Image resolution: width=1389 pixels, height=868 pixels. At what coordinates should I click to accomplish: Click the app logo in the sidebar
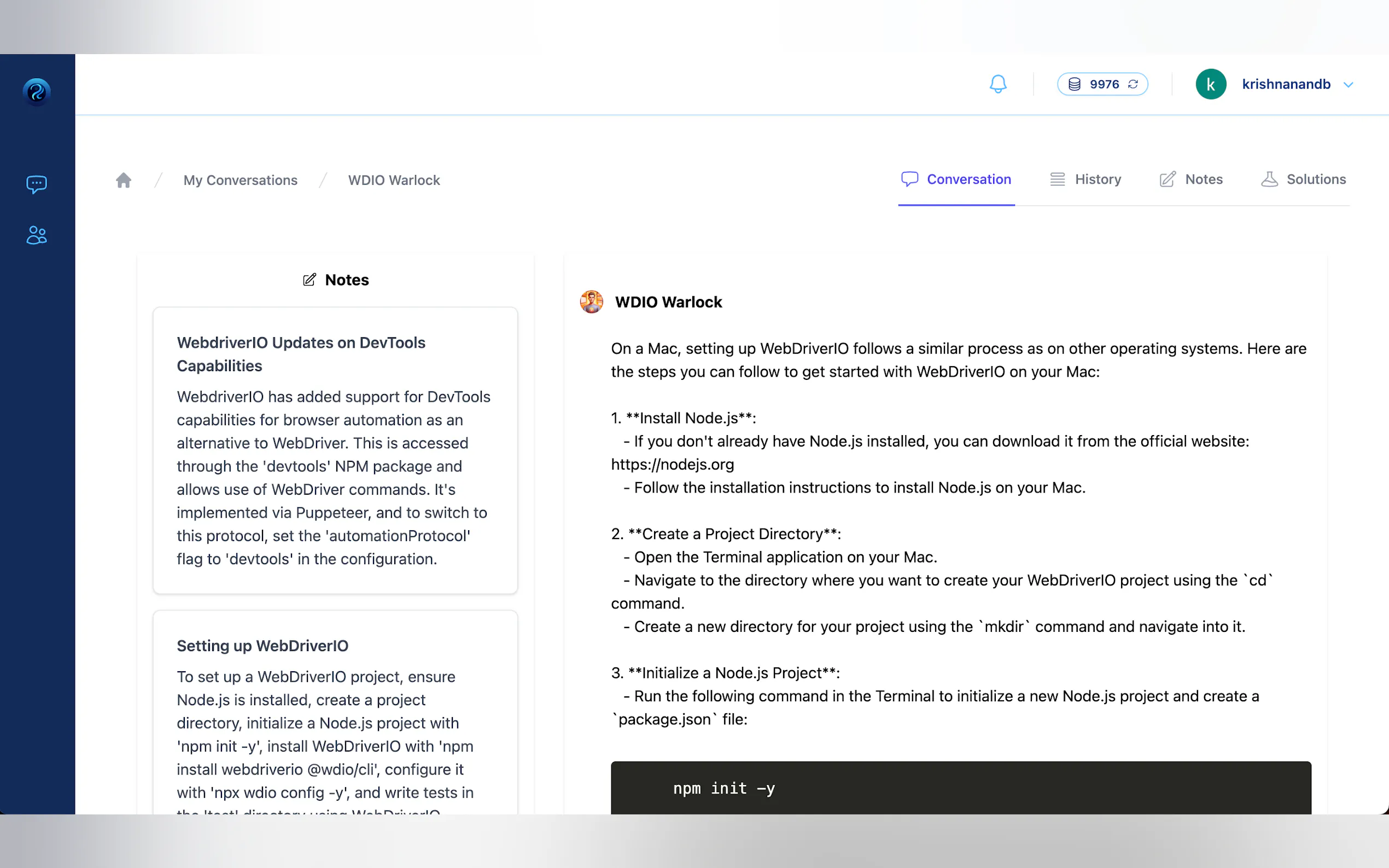[37, 91]
